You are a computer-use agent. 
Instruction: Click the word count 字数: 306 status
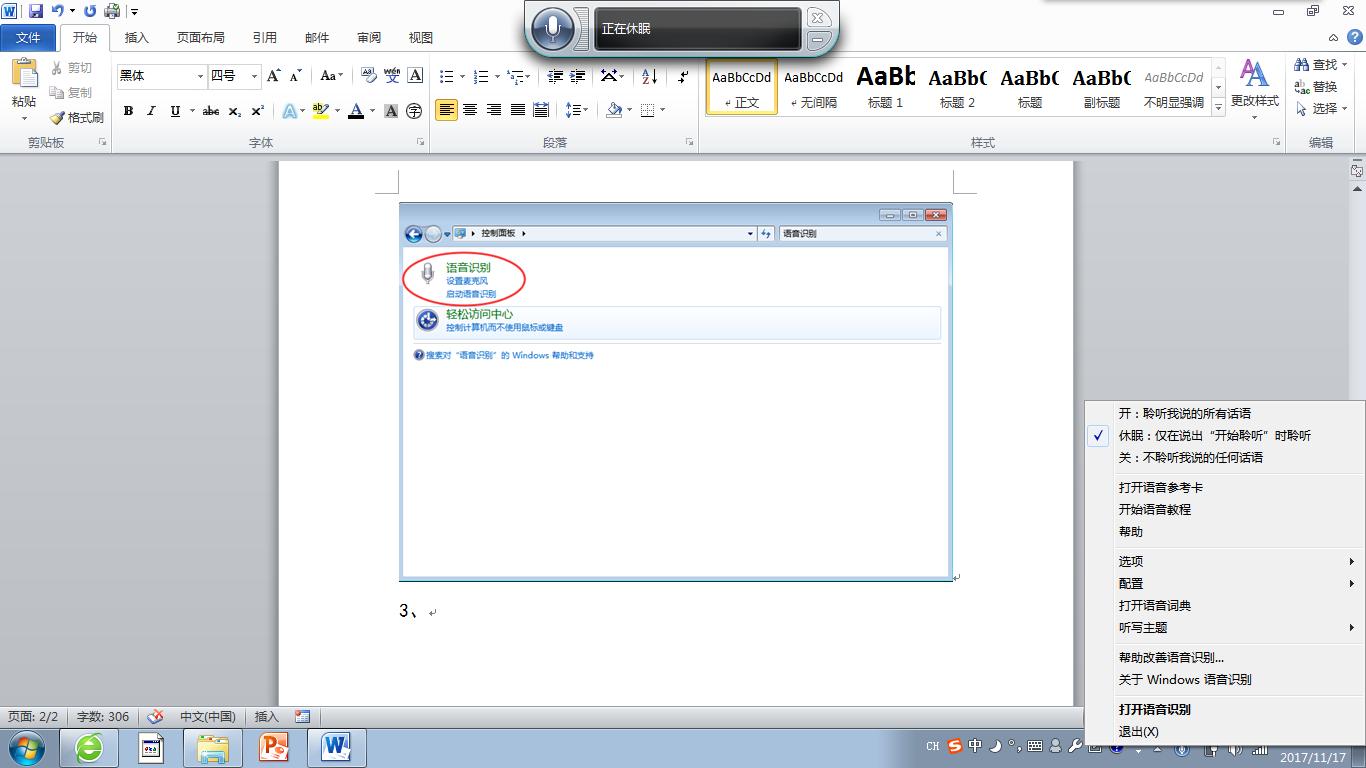pyautogui.click(x=103, y=716)
